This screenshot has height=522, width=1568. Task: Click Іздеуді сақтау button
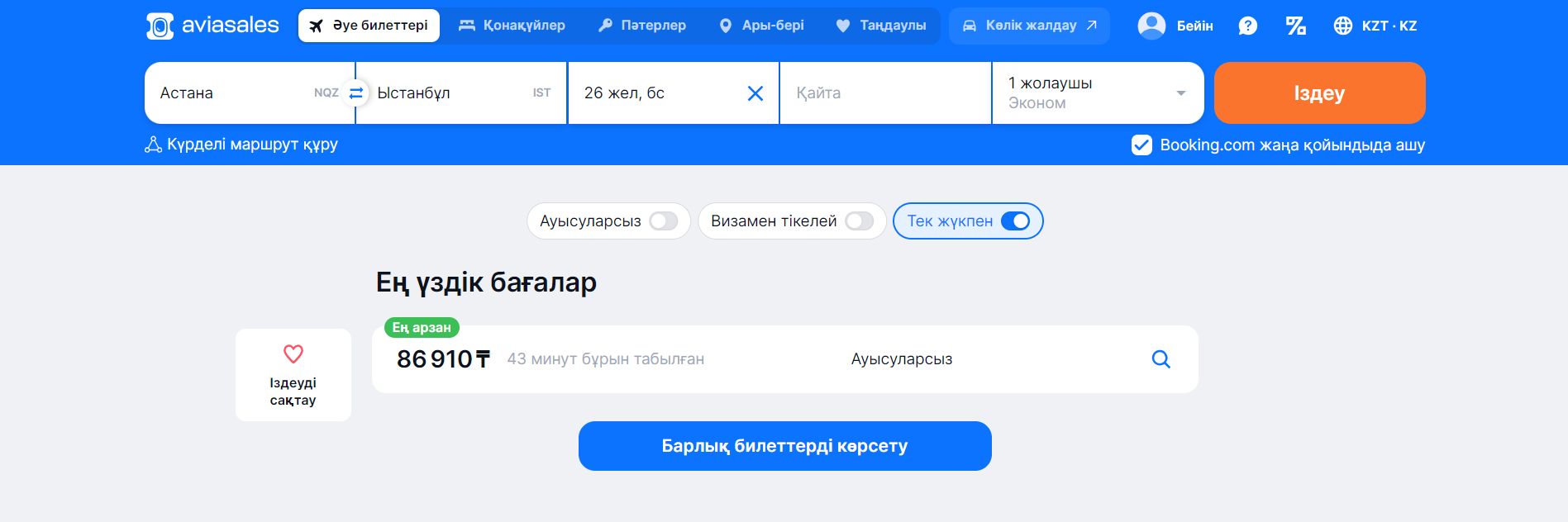[x=293, y=375]
